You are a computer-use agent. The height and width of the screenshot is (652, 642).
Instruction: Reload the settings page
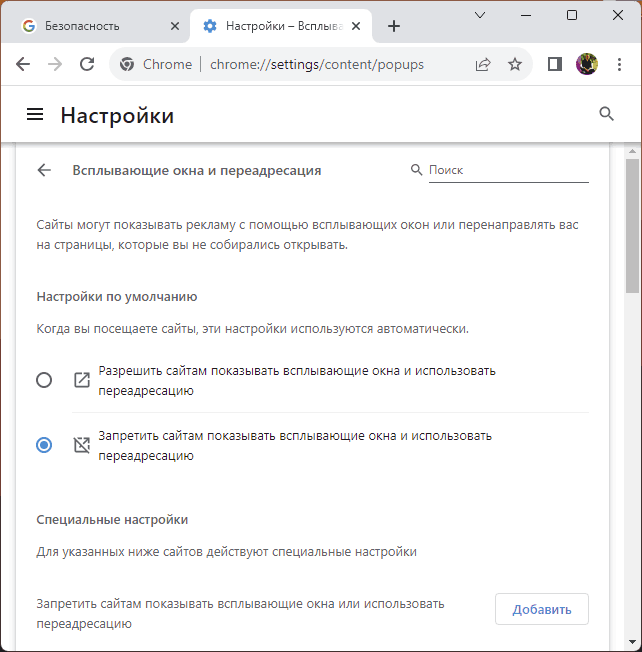pyautogui.click(x=87, y=64)
